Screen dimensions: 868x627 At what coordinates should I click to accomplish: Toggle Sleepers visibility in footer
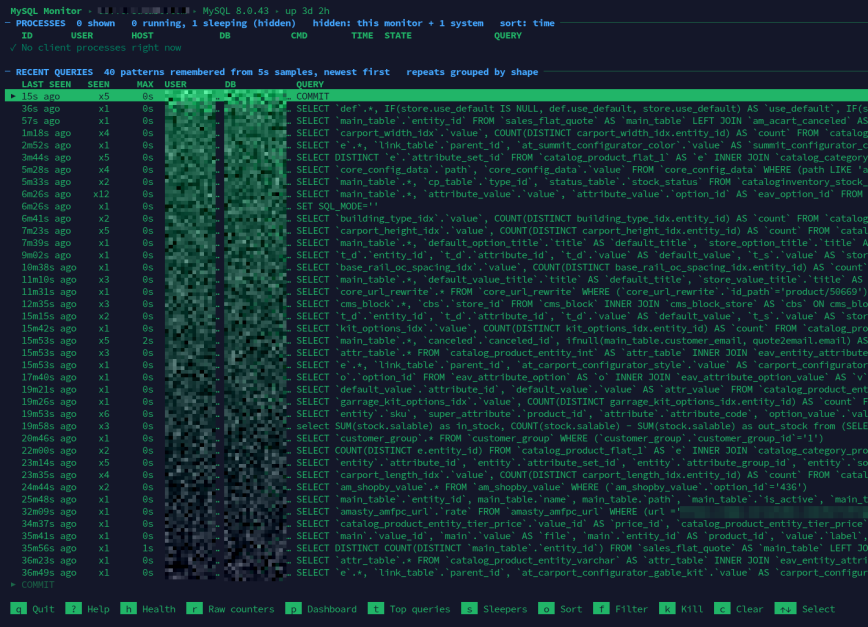pos(505,609)
